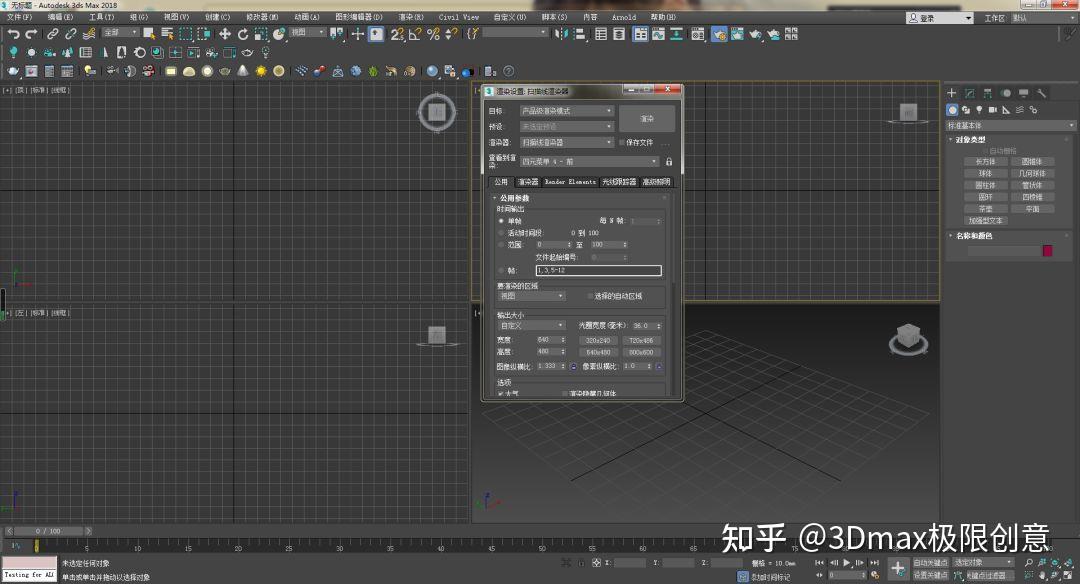
Task: Click the object color swatch under 名称和颜色
Action: (x=1048, y=249)
